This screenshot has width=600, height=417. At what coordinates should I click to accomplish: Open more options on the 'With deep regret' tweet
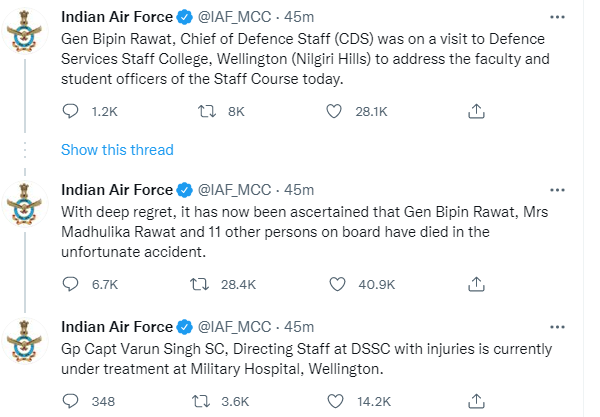click(x=557, y=190)
